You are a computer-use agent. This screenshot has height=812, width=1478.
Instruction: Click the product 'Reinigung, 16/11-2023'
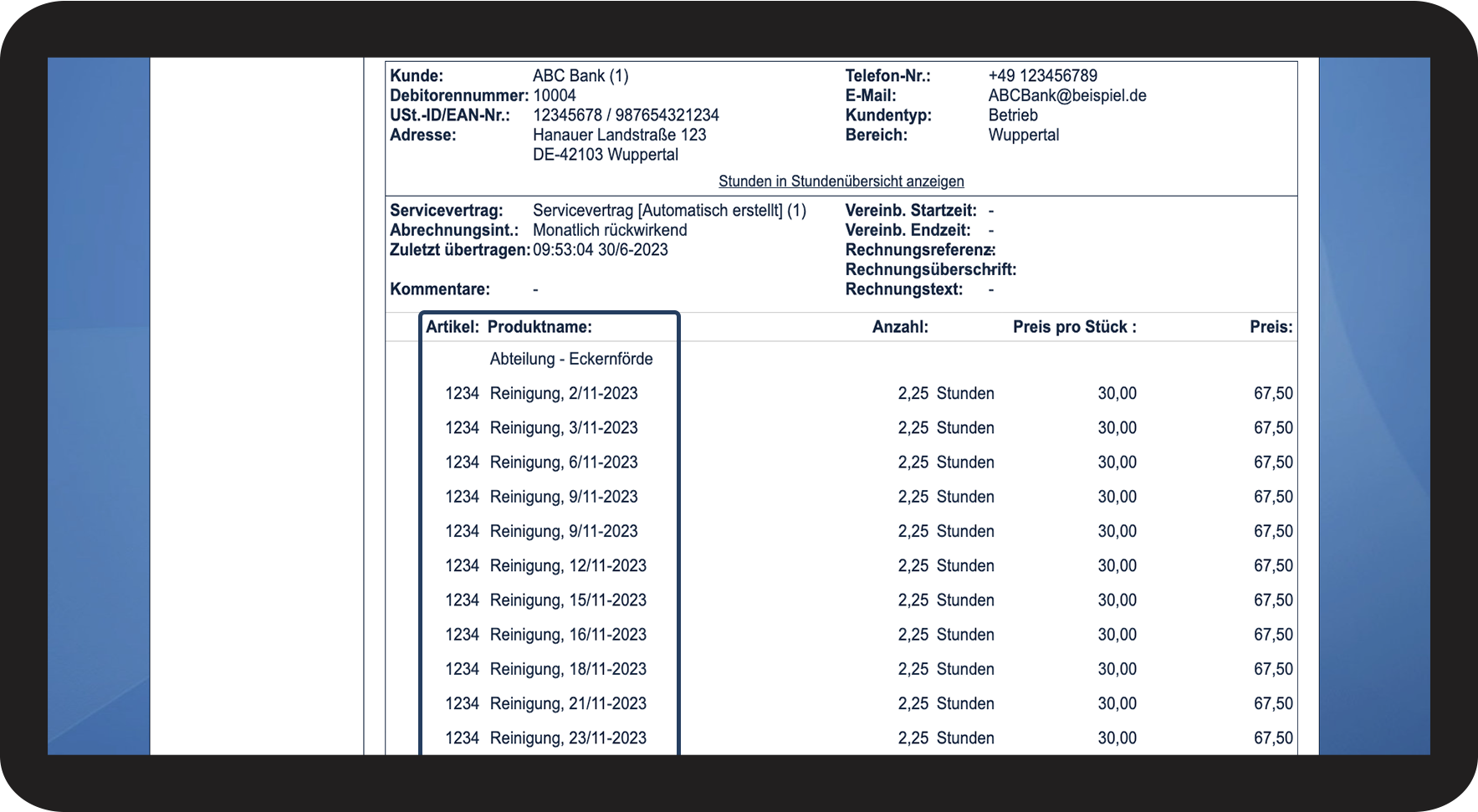coord(568,635)
